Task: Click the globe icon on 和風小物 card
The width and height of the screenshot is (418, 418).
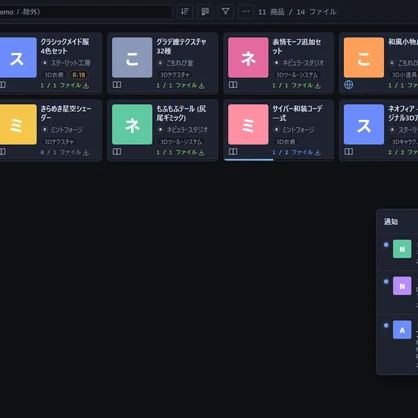Action: tap(349, 85)
